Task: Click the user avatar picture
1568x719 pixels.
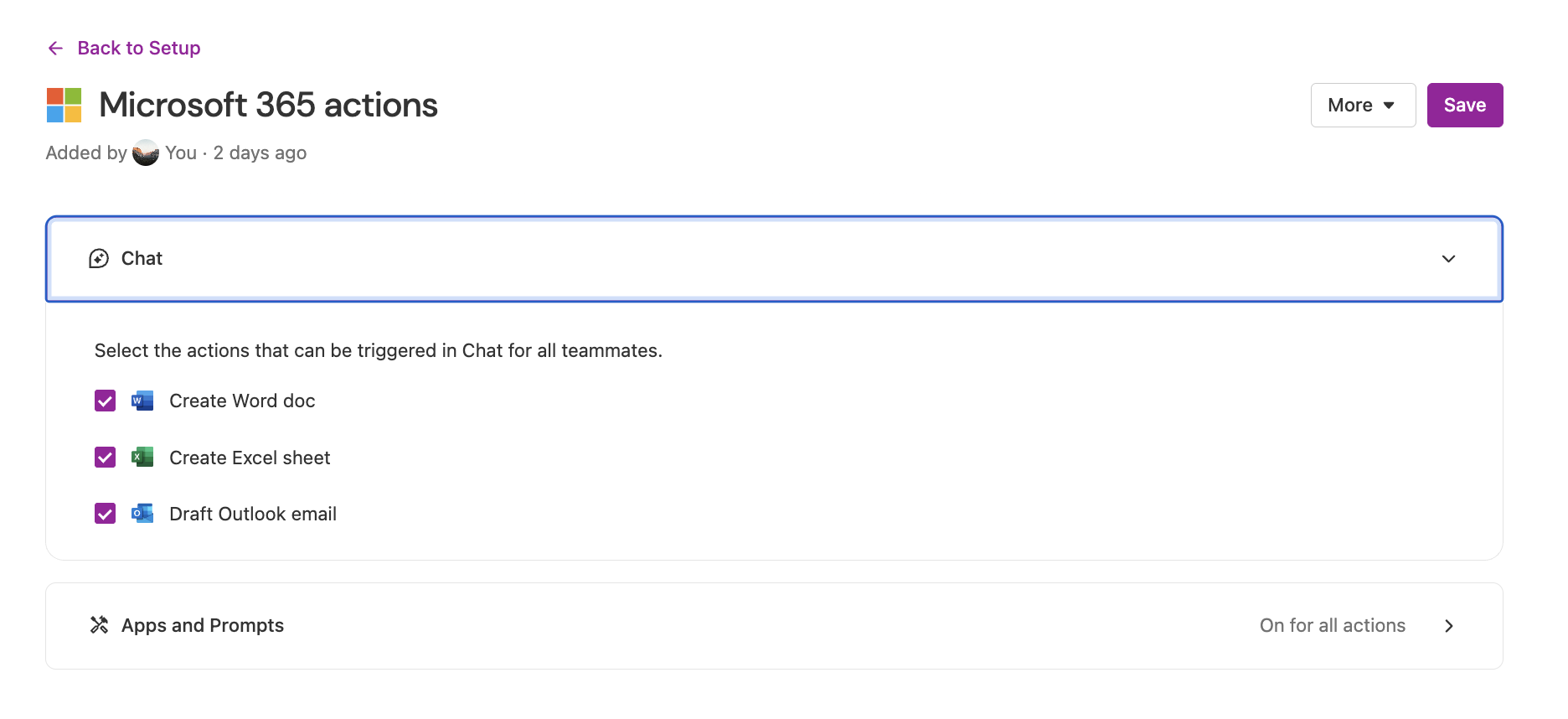Action: coord(146,153)
